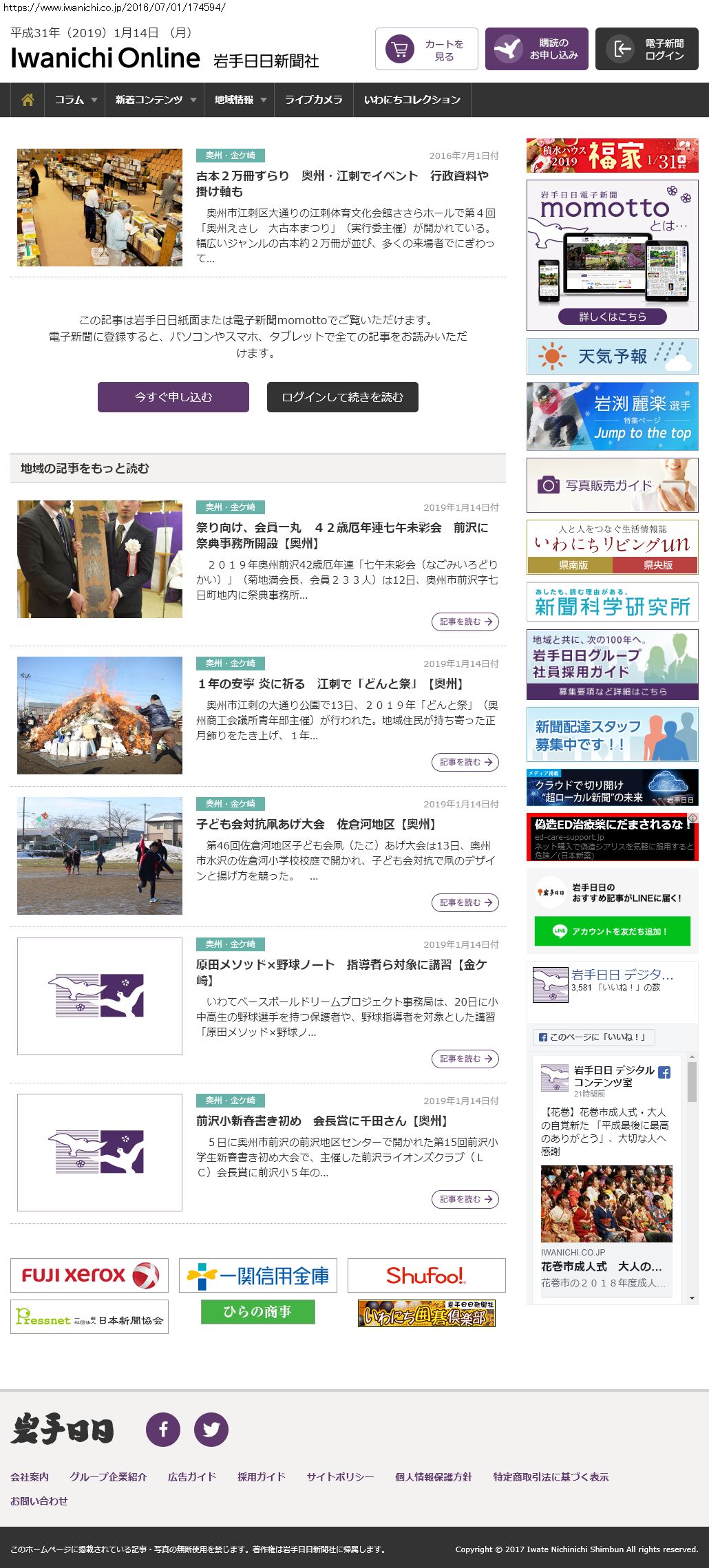
Task: Click 記事を読む for the どんと祭 article
Action: click(x=465, y=762)
